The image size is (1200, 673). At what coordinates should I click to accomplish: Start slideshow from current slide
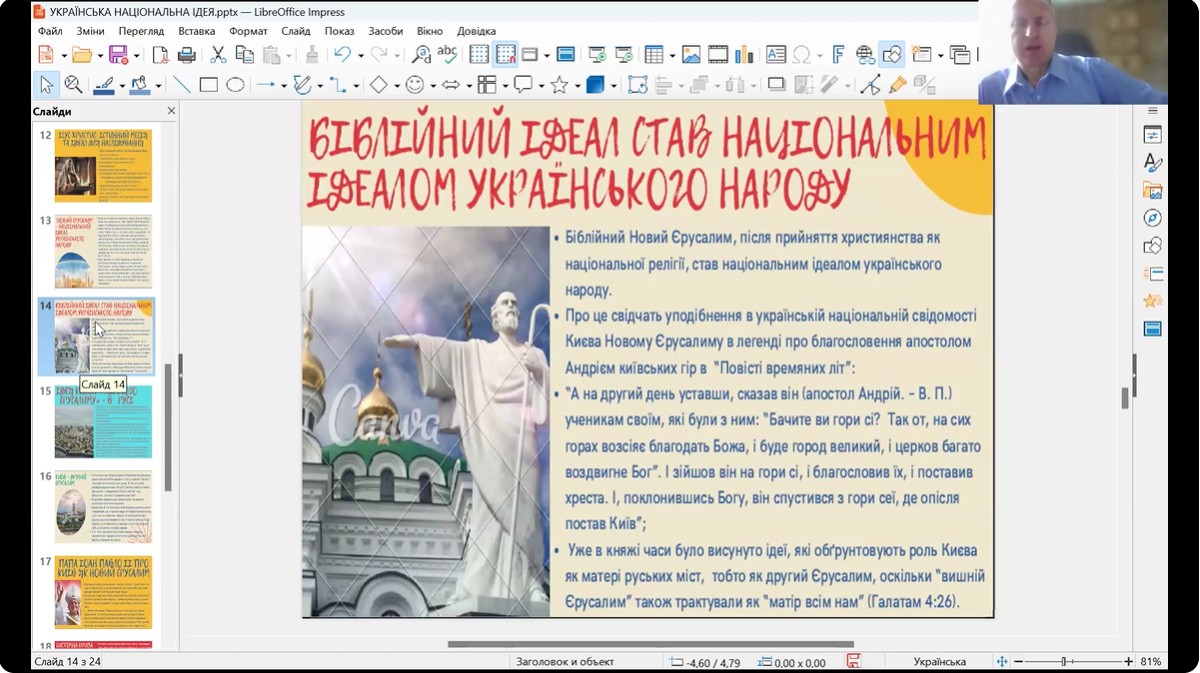[x=623, y=55]
